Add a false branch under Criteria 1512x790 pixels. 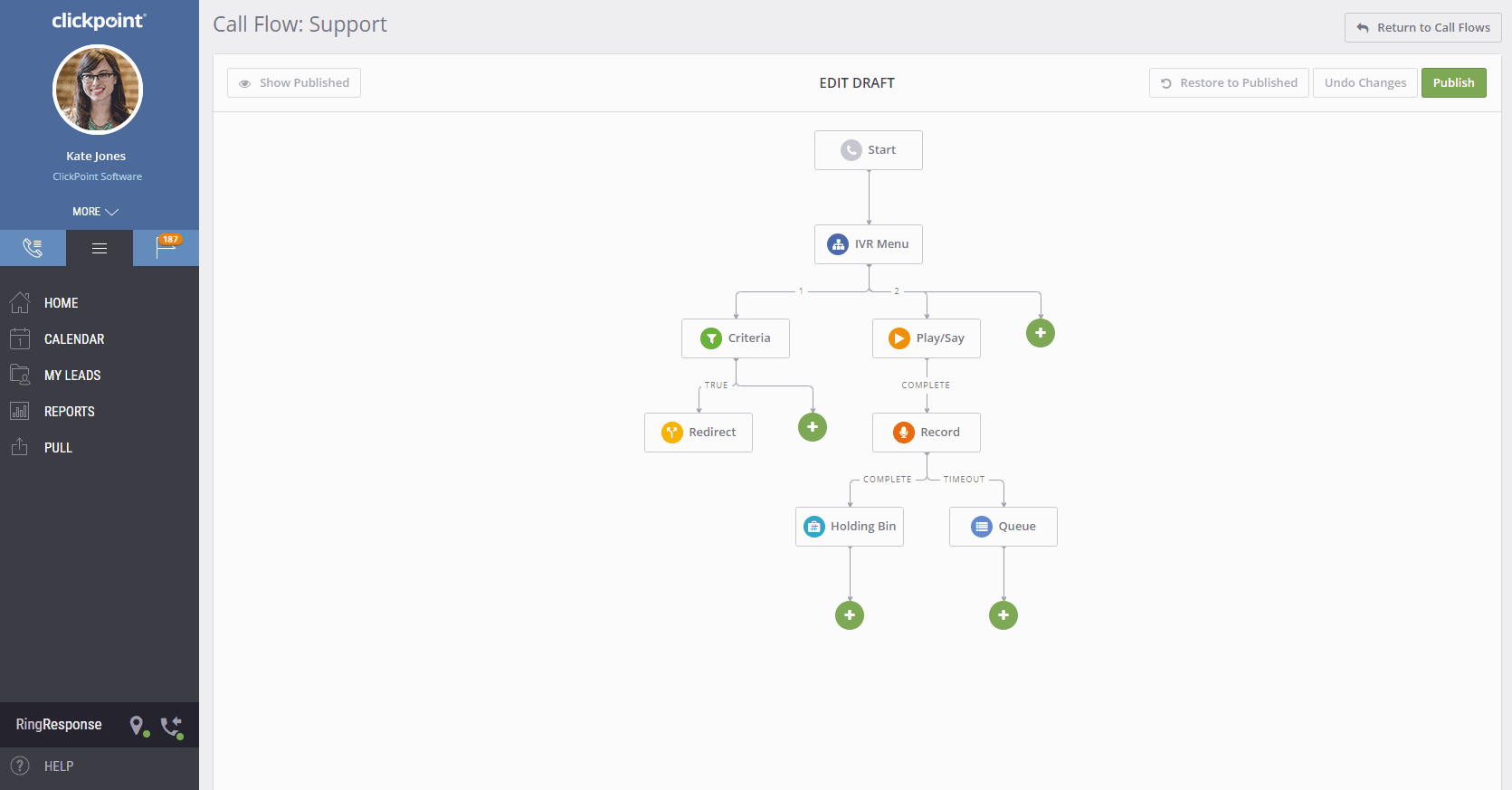pos(813,427)
